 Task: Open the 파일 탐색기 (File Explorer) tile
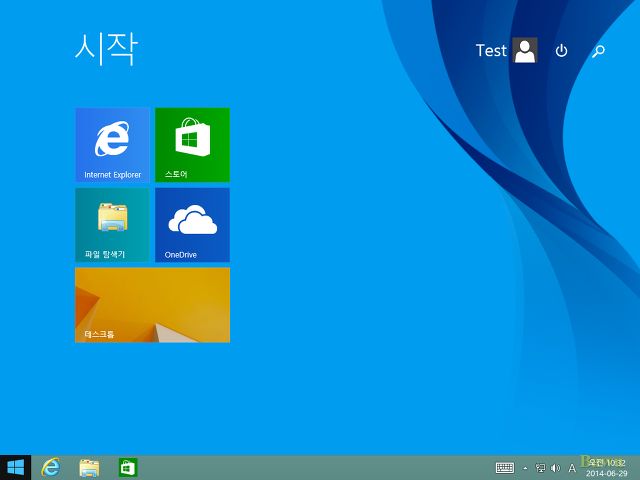(112, 225)
